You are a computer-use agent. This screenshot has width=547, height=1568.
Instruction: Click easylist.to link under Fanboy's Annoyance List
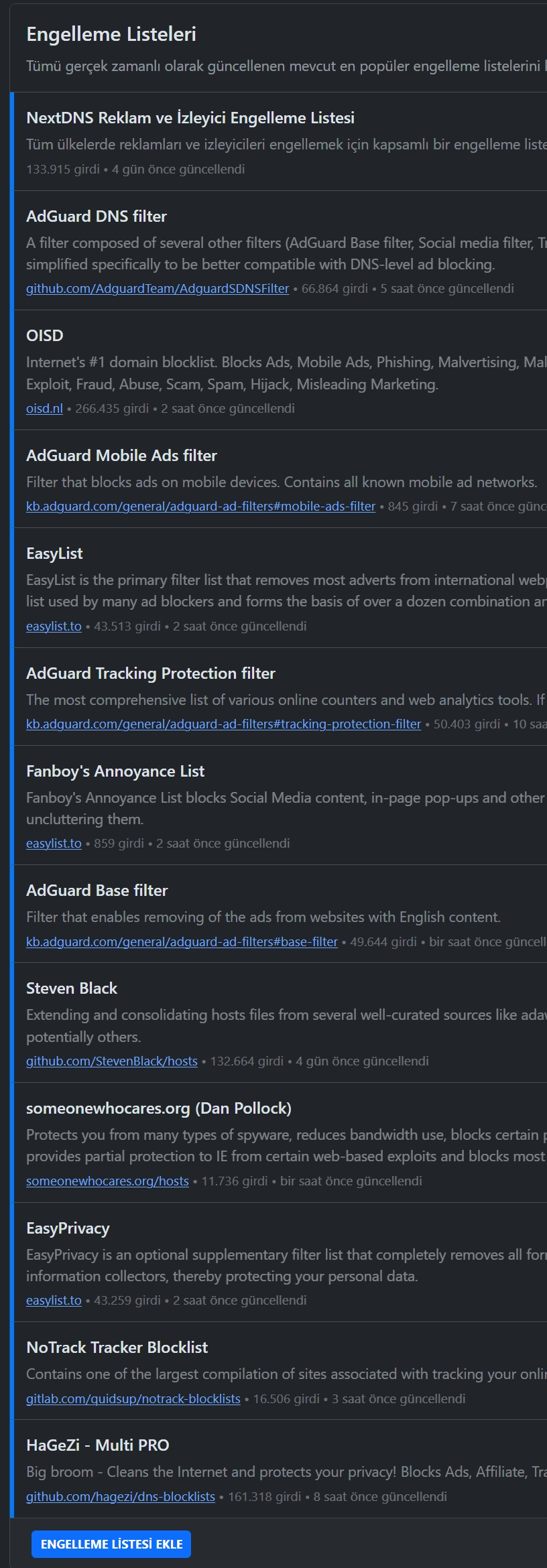point(54,843)
